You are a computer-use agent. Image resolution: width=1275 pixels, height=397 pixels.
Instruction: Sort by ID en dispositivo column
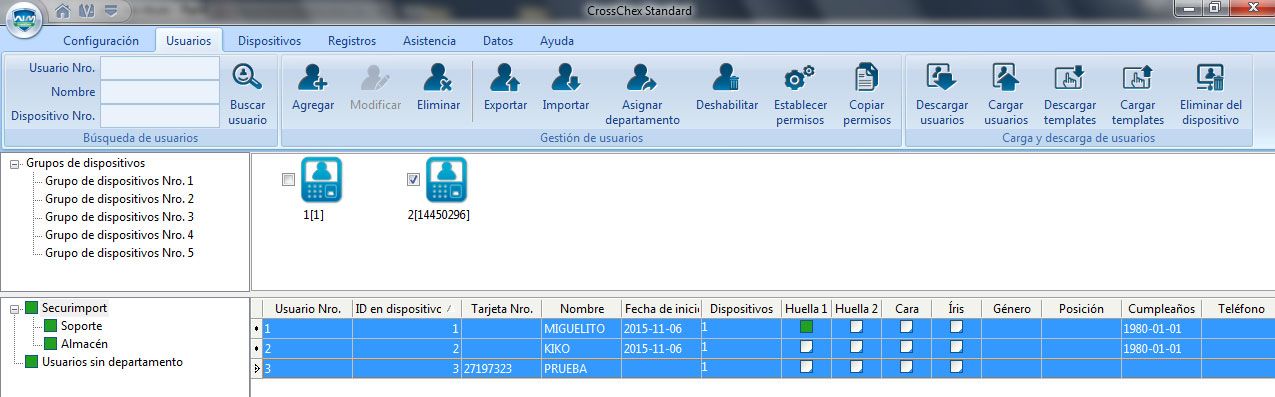(406, 309)
